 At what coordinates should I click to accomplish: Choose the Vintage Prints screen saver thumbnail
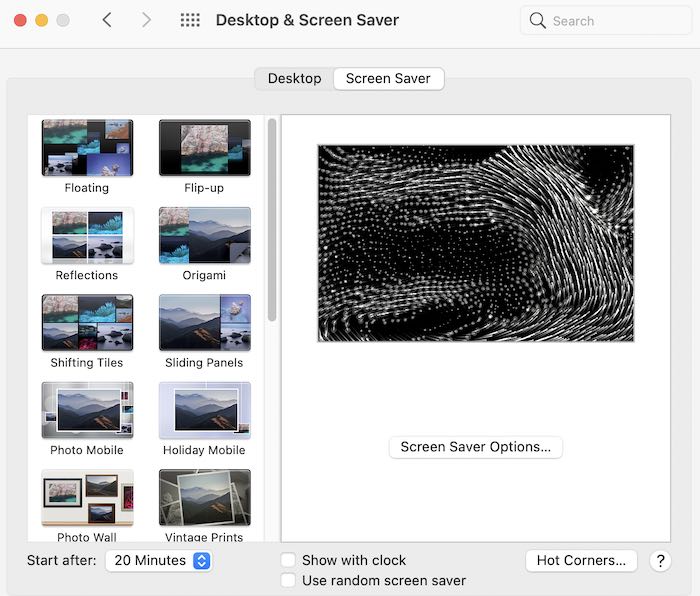[204, 498]
